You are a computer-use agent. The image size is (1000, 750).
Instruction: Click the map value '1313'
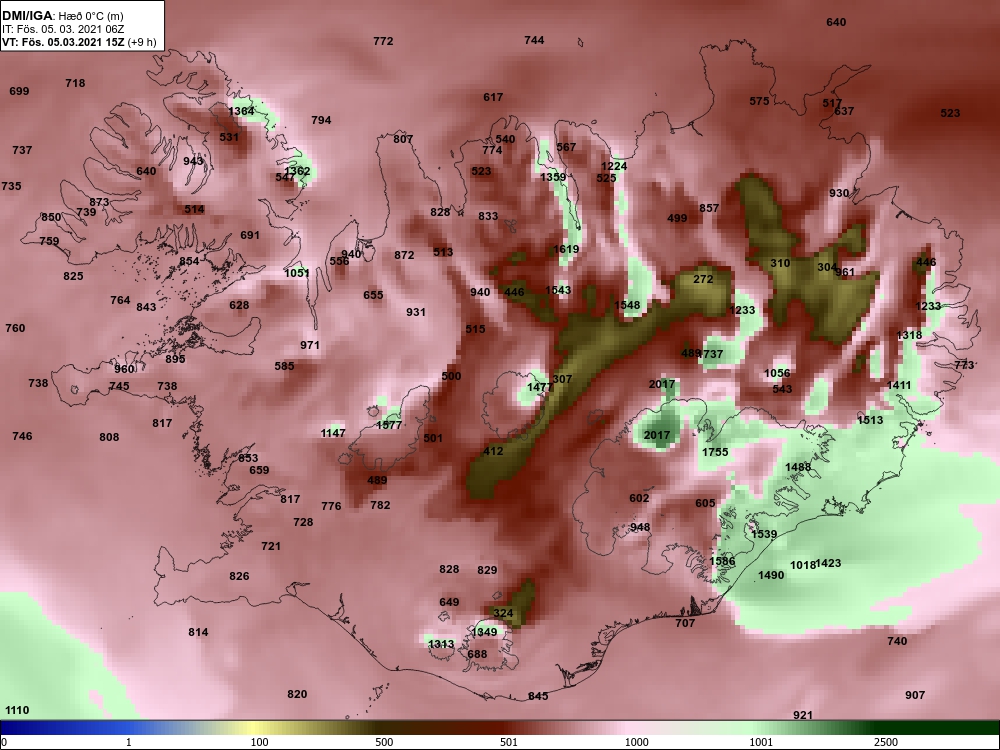441,644
